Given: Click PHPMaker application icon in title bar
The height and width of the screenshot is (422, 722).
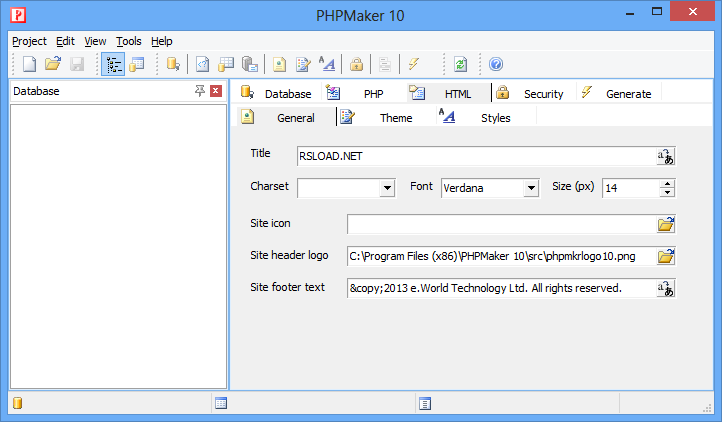Looking at the screenshot, I should point(18,15).
